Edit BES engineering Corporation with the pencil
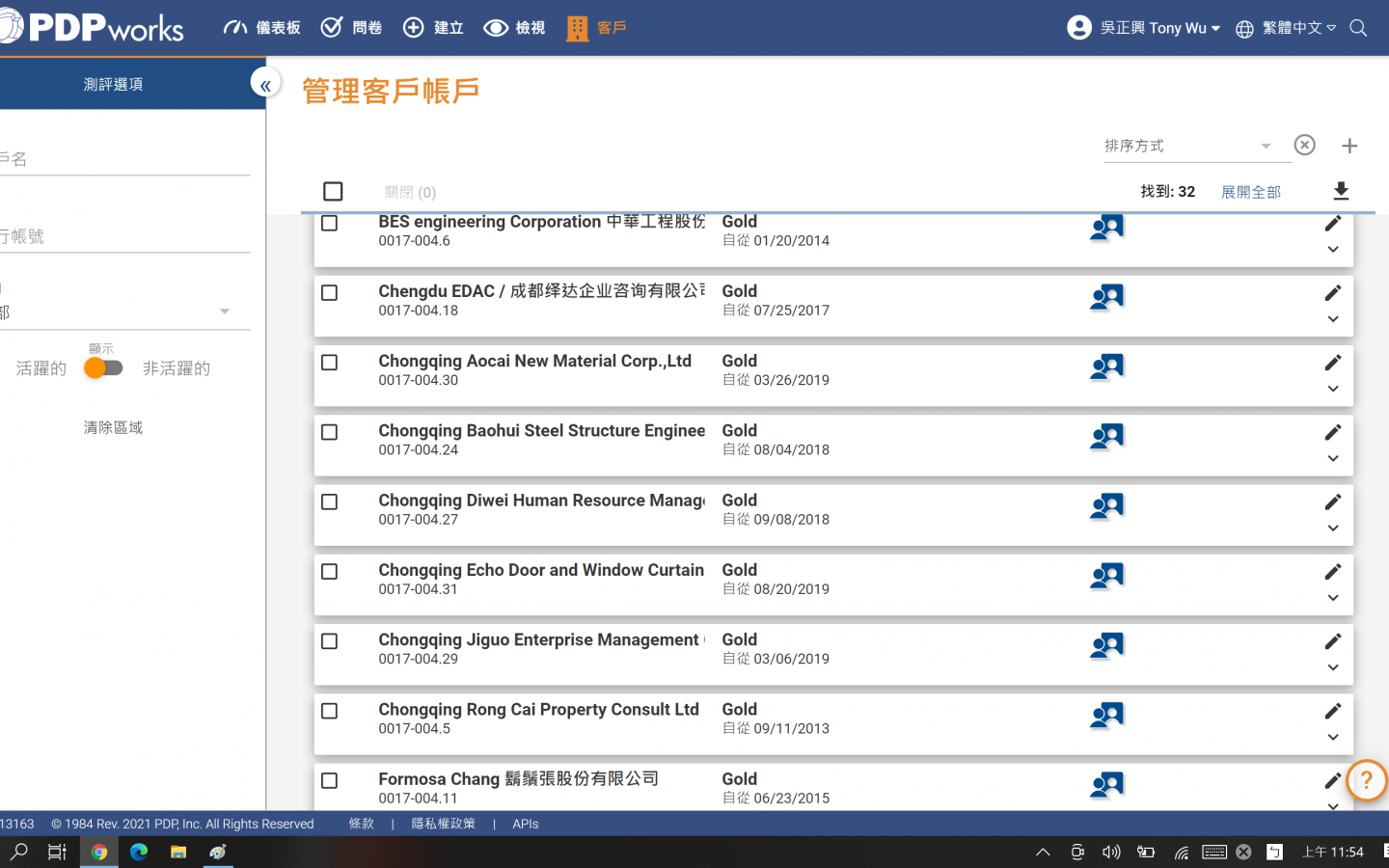Image resolution: width=1389 pixels, height=868 pixels. point(1333,224)
